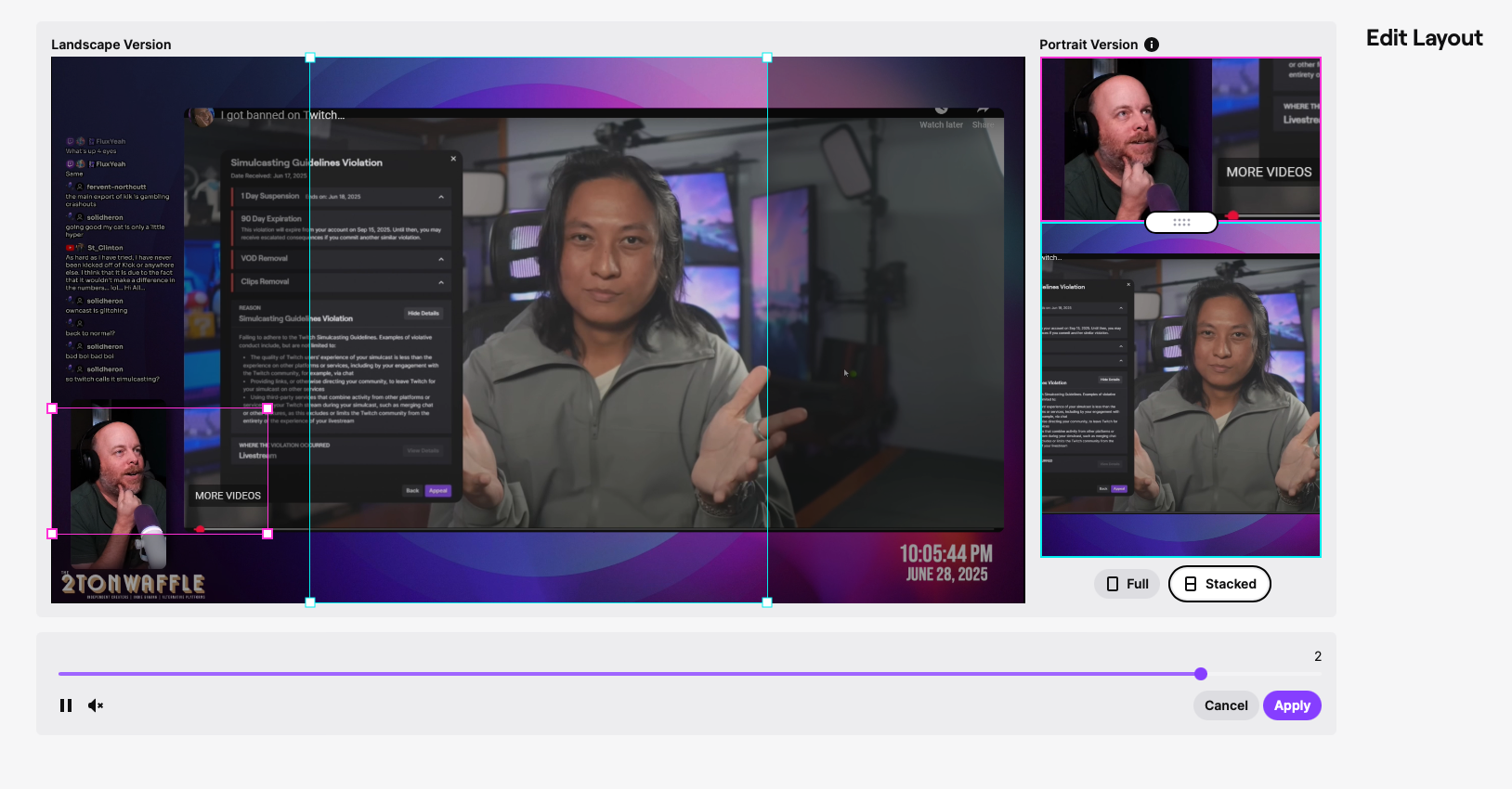Click bottom-left cyan crop handle
Viewport: 1512px width, 789px height.
click(310, 602)
